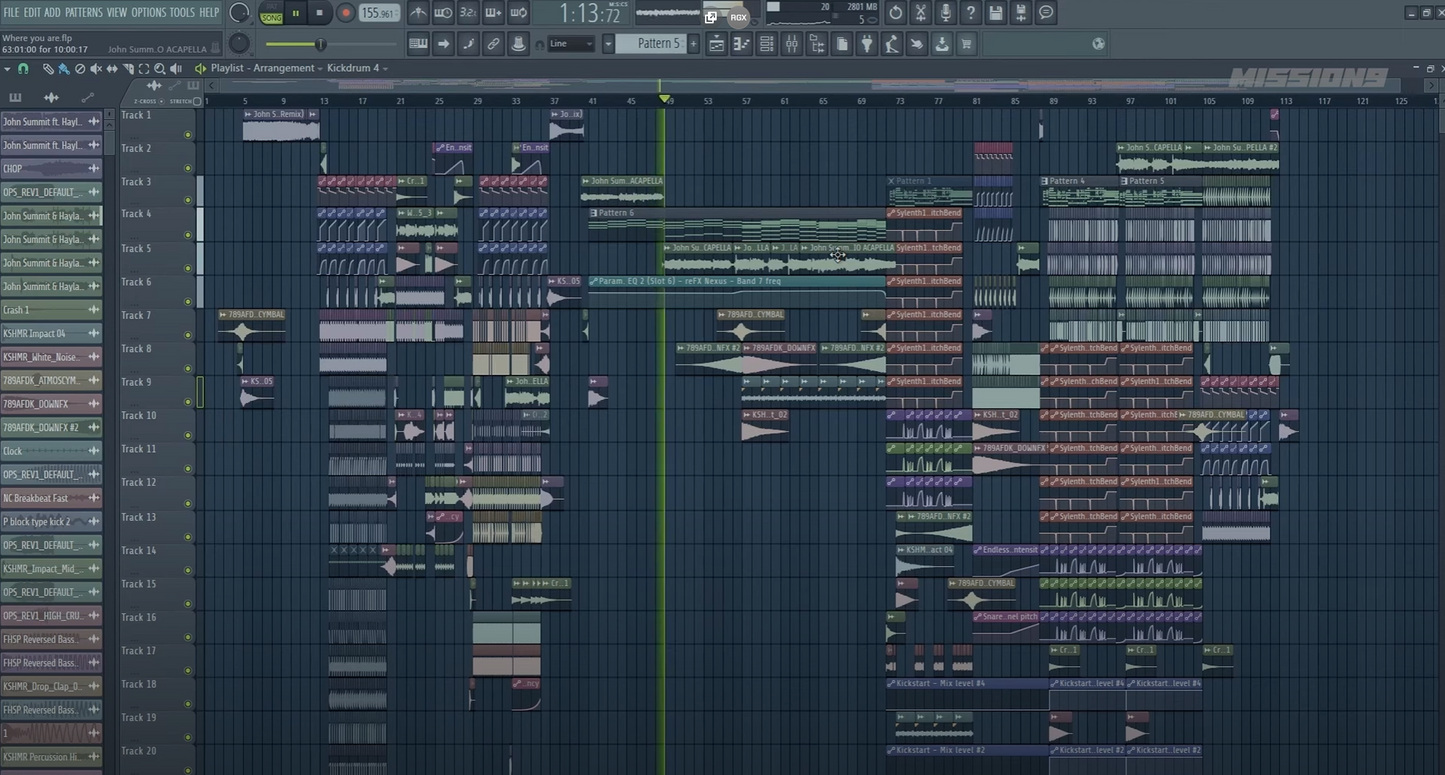Activate the Zoom tool in the playlist

pos(159,68)
